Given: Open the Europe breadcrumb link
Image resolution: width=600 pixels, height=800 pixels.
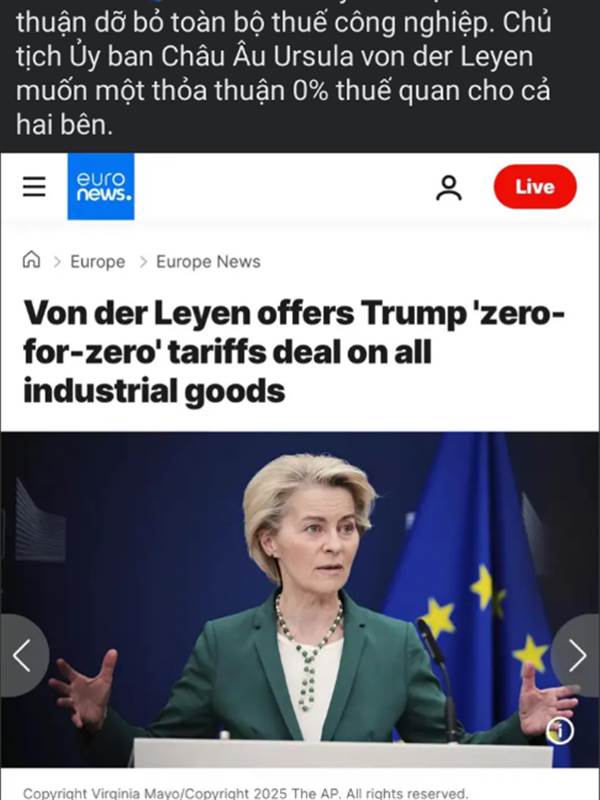Looking at the screenshot, I should (x=97, y=262).
